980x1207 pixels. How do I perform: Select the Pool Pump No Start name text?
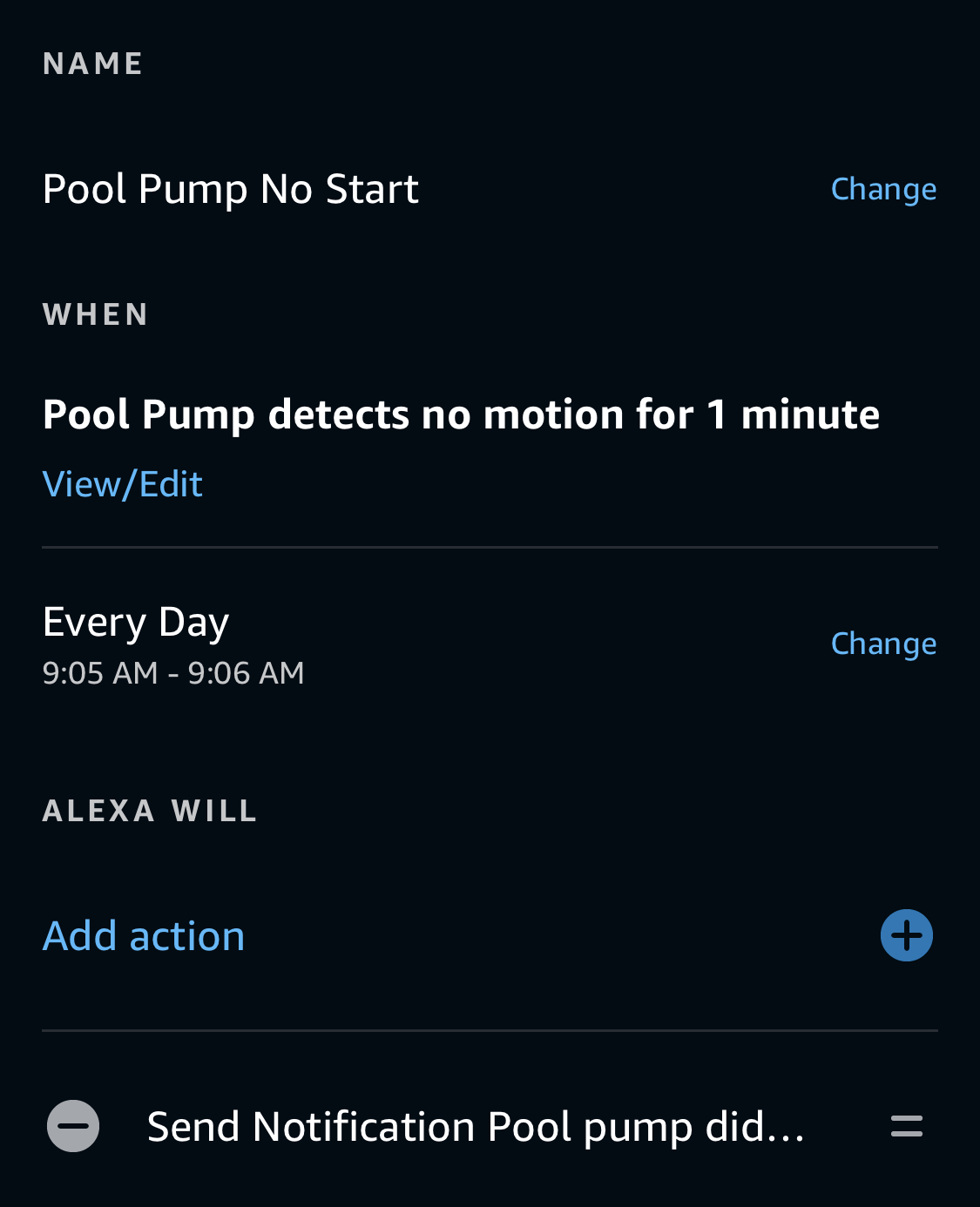click(x=231, y=189)
